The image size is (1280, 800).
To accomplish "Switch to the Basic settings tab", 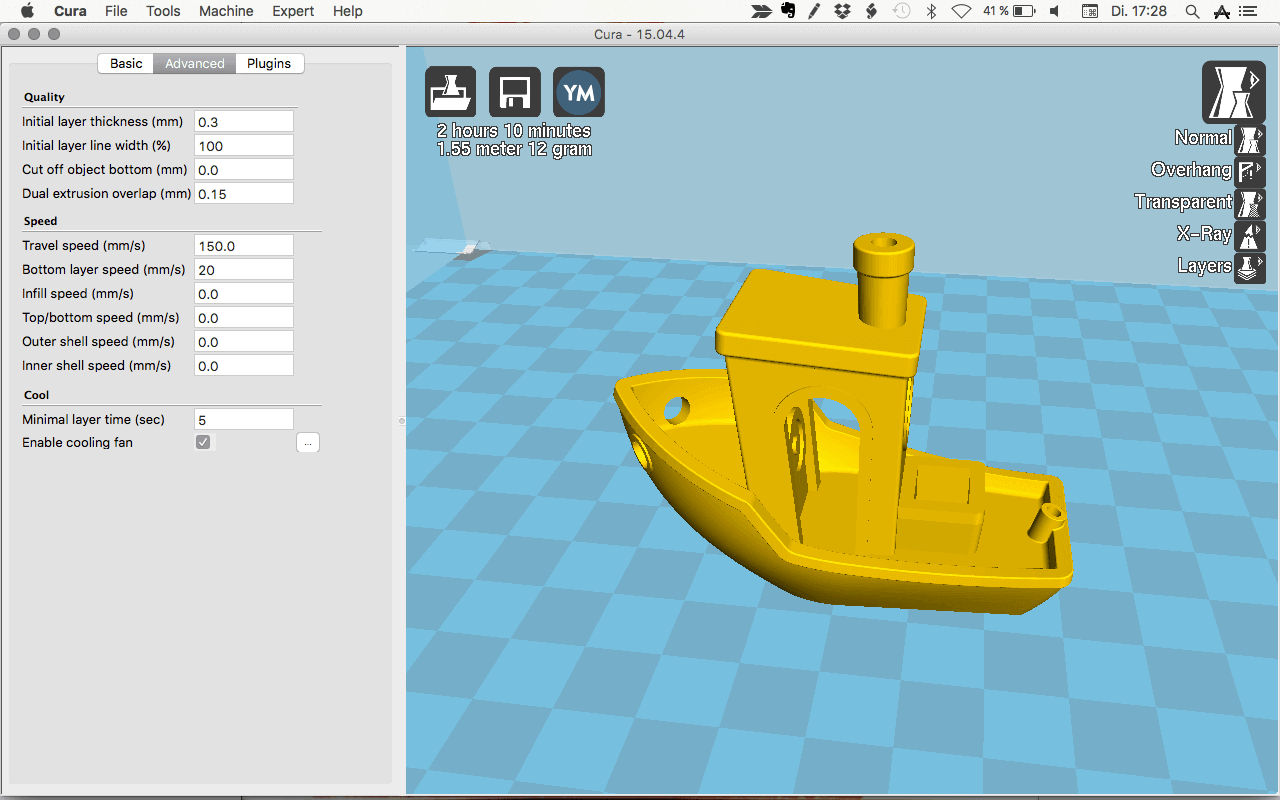I will tap(125, 63).
